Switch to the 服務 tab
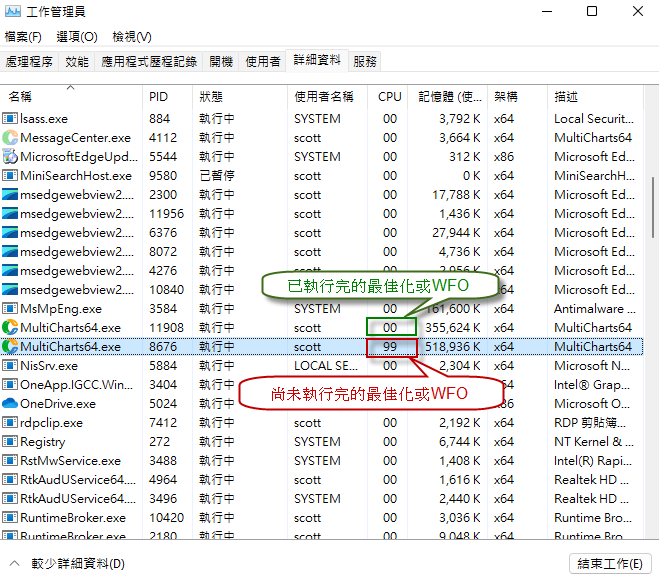The image size is (659, 586). click(x=365, y=62)
